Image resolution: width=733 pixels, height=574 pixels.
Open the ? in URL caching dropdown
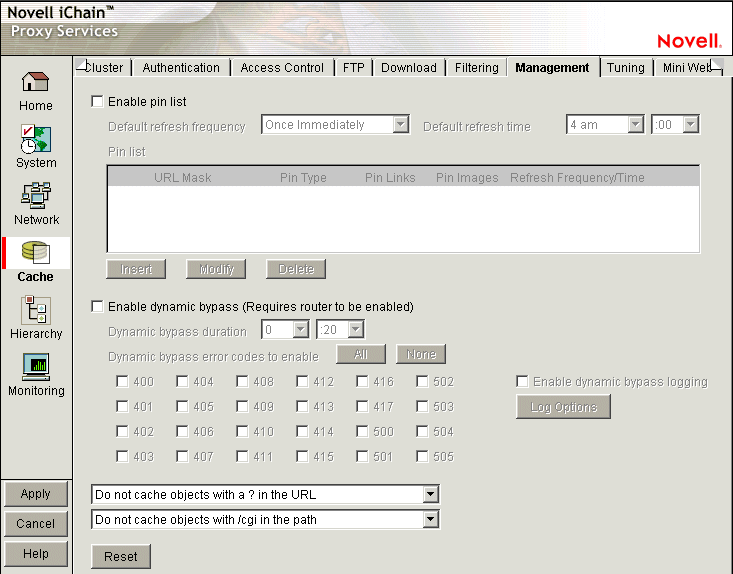click(x=265, y=495)
